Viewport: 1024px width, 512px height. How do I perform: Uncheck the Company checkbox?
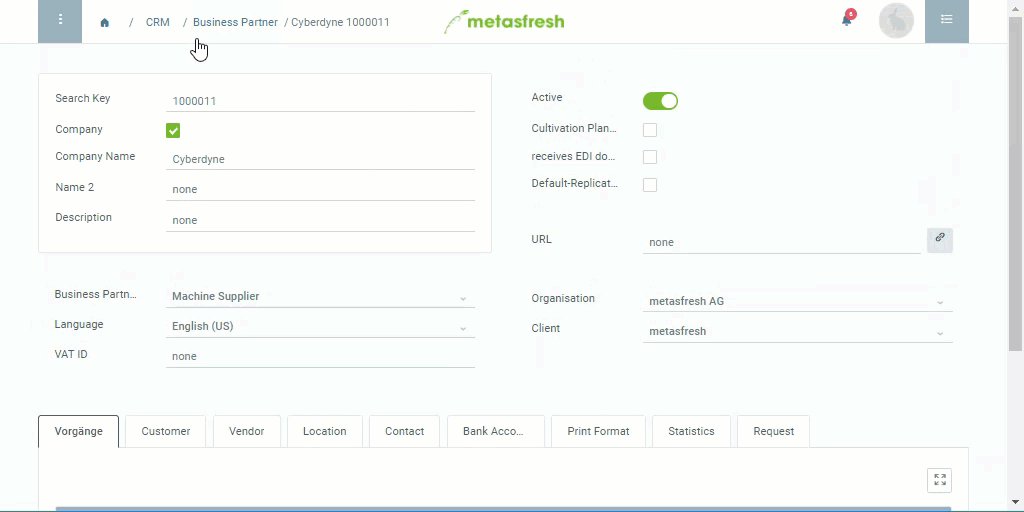[173, 131]
